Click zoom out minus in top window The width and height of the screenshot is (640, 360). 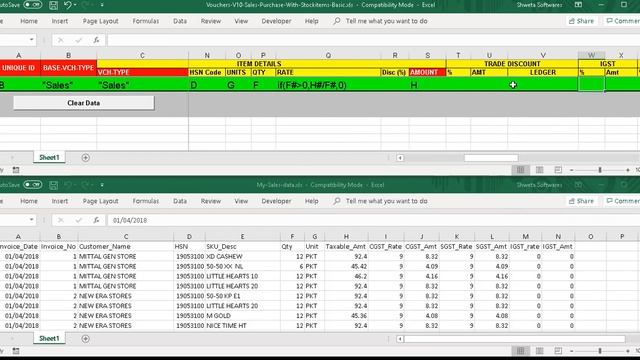coord(571,170)
